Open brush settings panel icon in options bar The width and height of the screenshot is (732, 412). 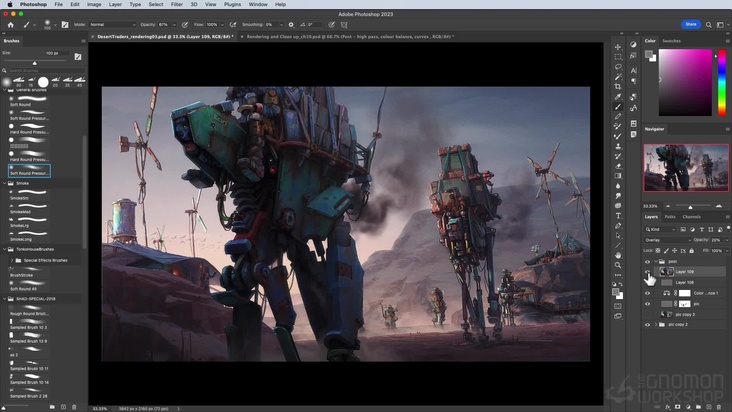[65, 25]
